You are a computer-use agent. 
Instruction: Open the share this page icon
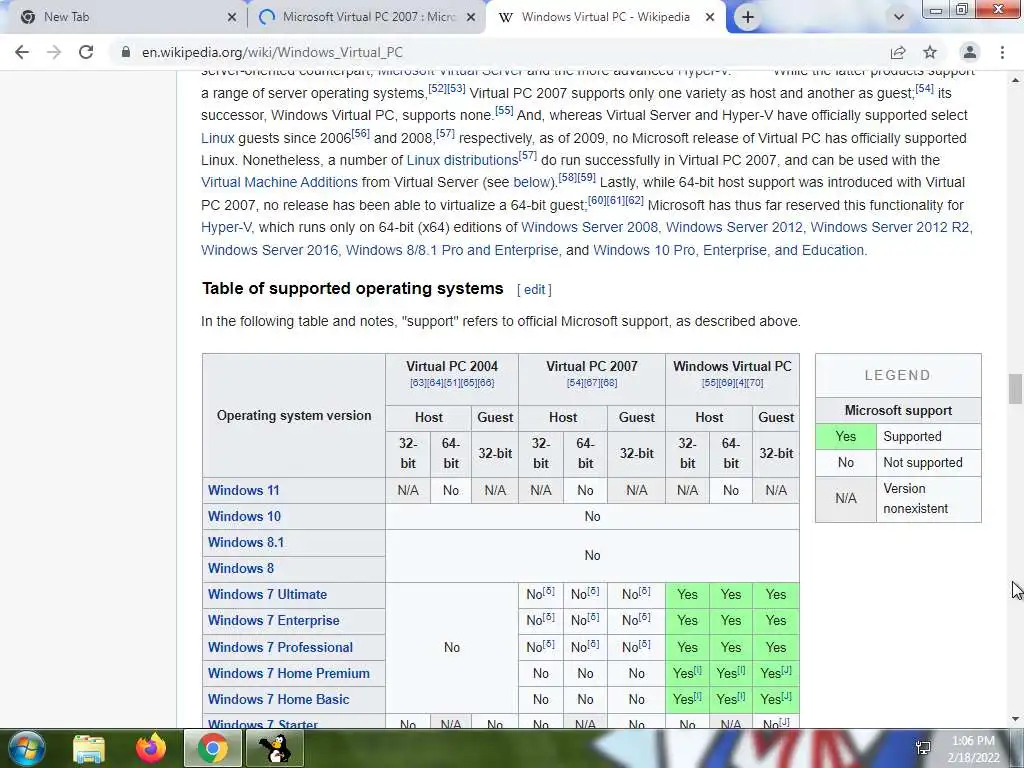[x=898, y=52]
